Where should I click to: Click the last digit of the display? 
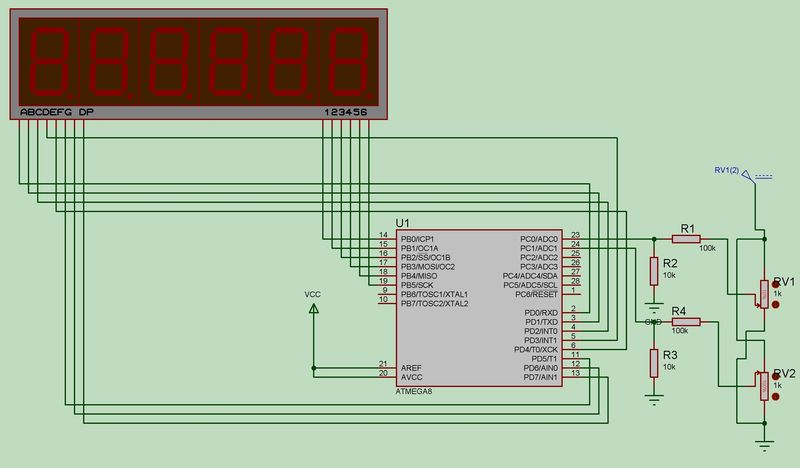point(348,61)
